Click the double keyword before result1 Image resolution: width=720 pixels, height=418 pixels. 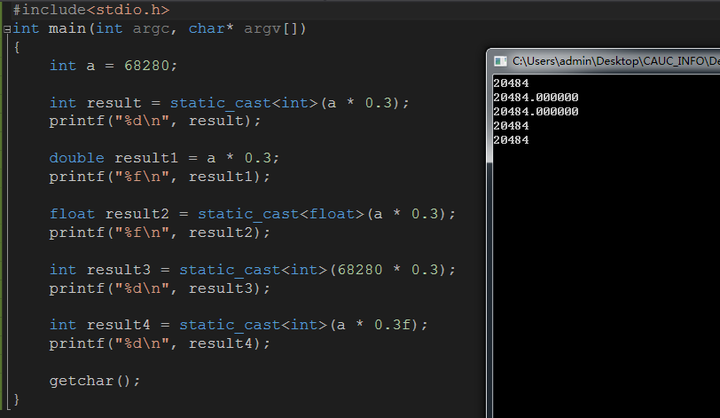tap(77, 158)
